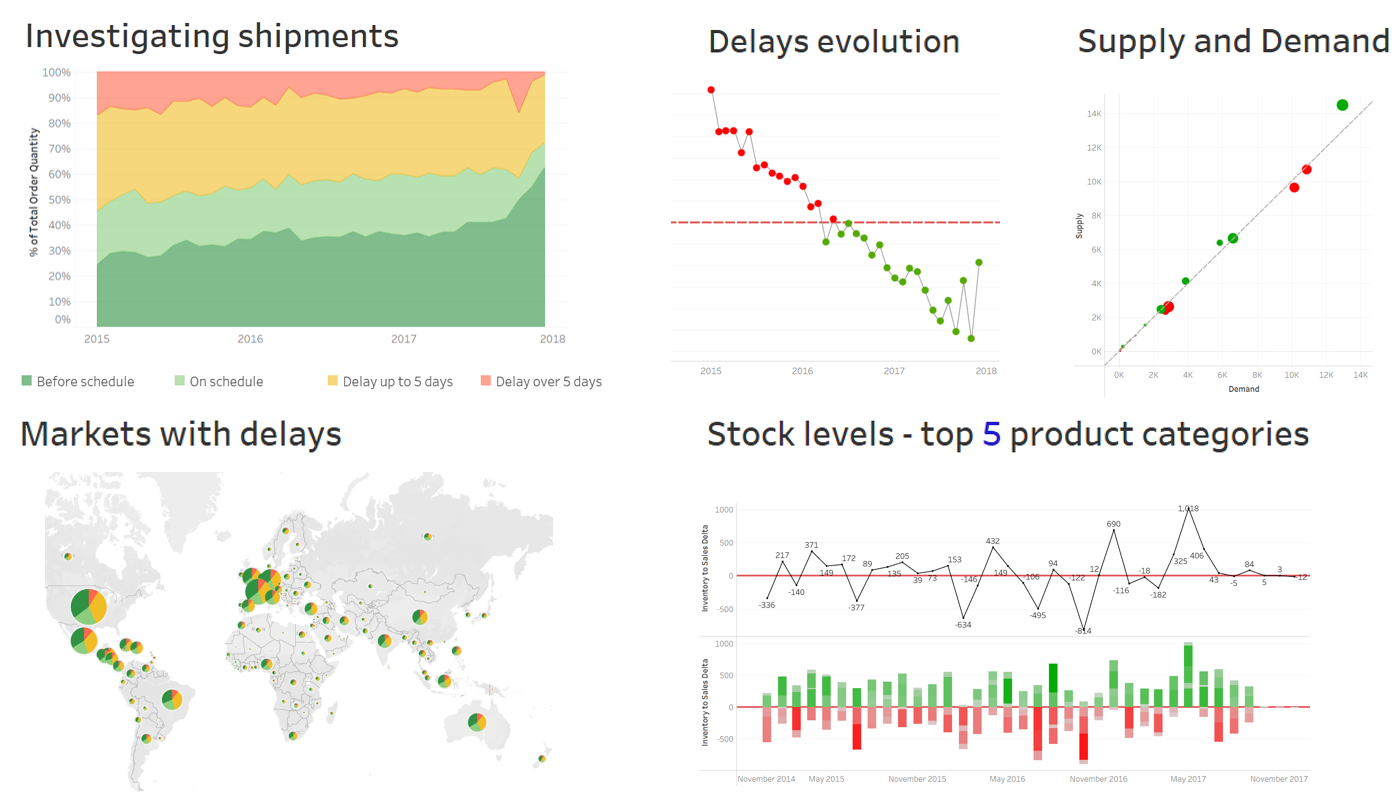1398x801 pixels.
Task: Select the November 2016 axis label
Action: tap(1098, 779)
